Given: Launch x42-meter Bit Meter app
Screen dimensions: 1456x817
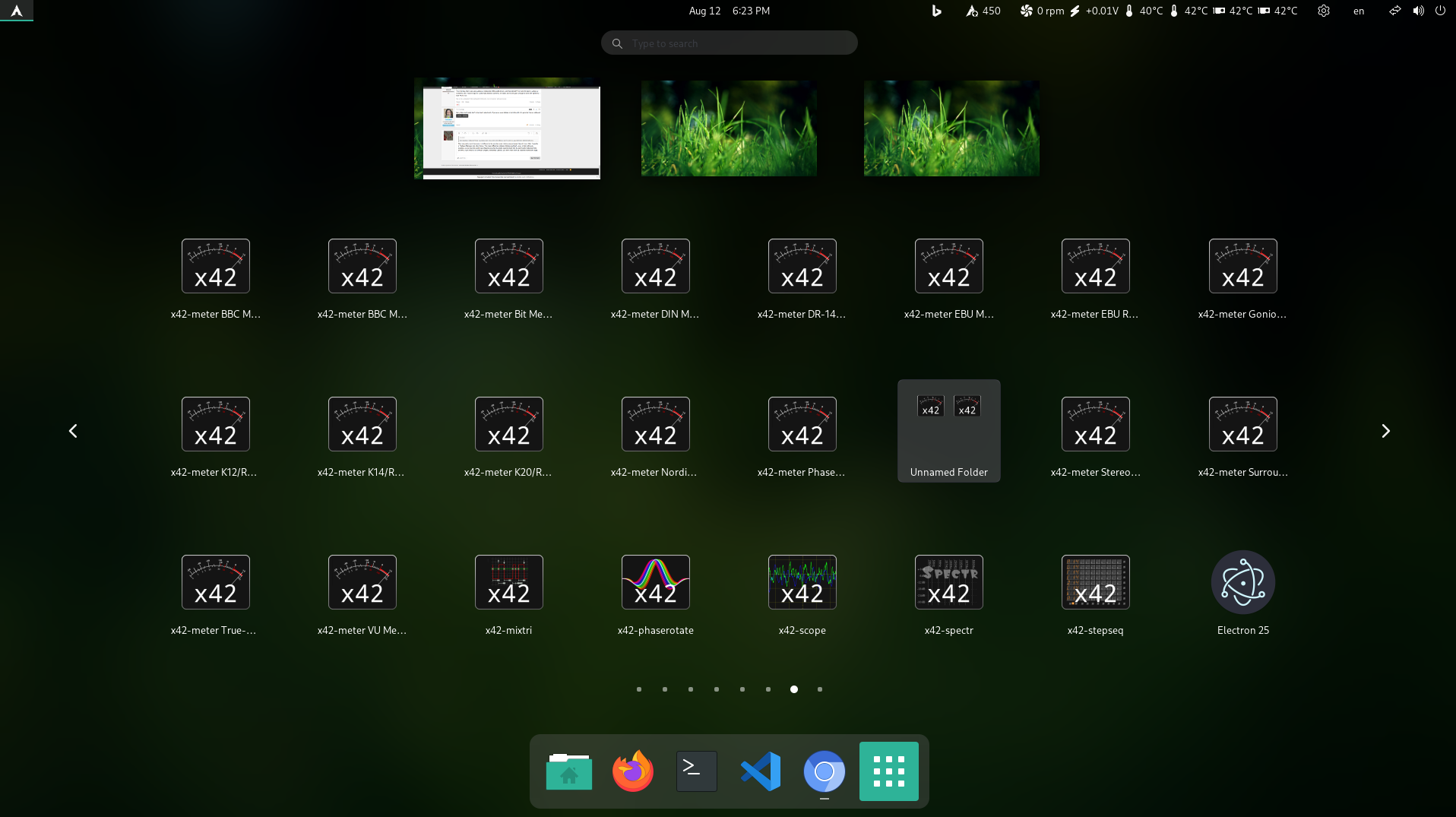Looking at the screenshot, I should [x=508, y=278].
